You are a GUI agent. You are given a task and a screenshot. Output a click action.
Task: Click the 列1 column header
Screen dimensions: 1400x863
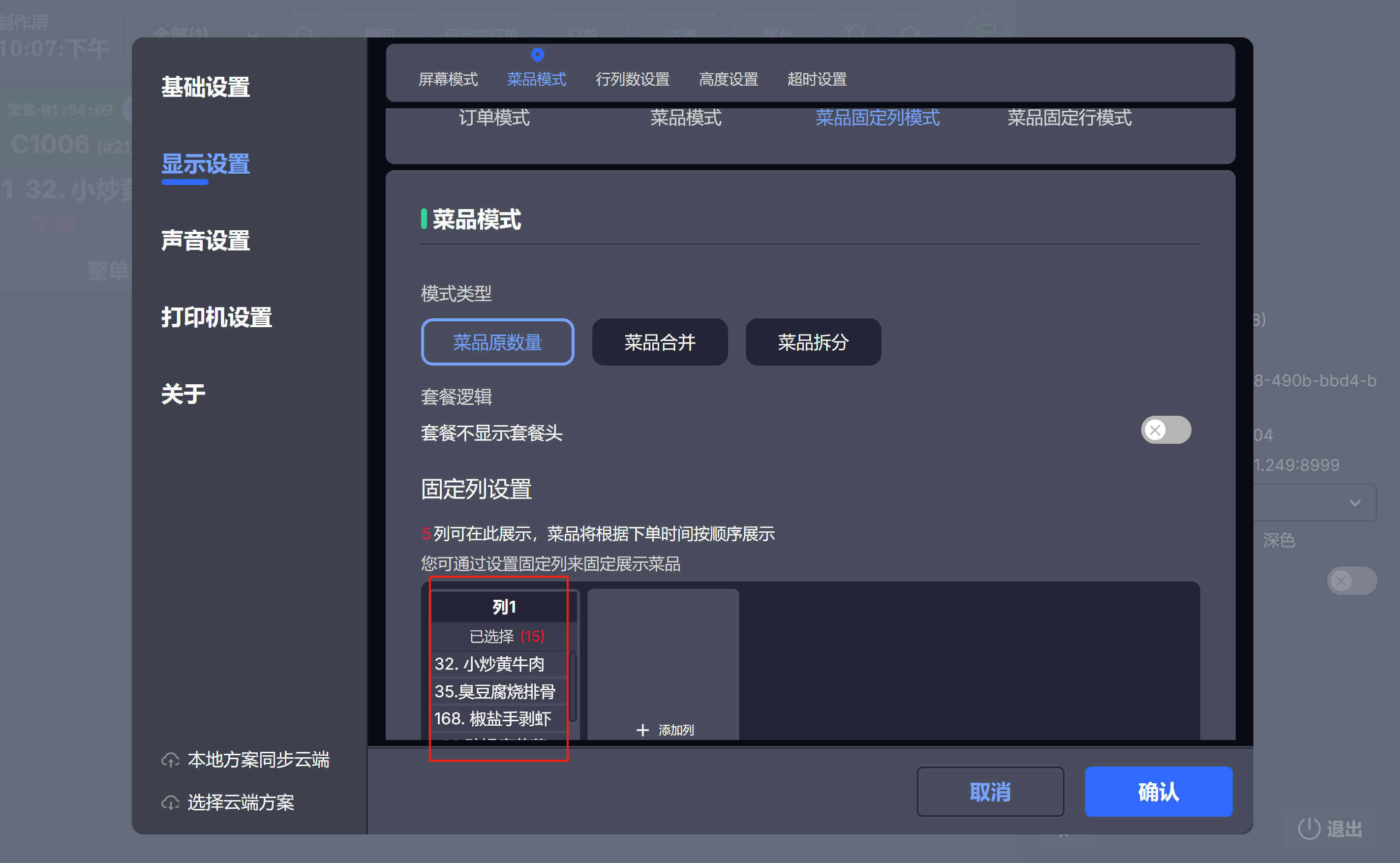(504, 607)
